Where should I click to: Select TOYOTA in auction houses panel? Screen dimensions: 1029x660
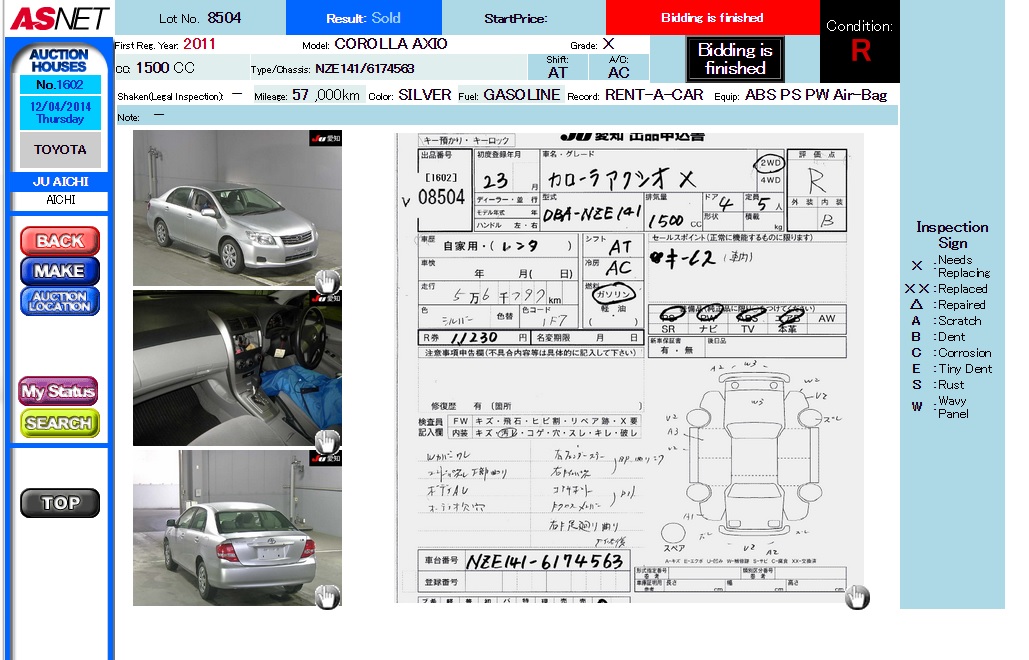(60, 150)
